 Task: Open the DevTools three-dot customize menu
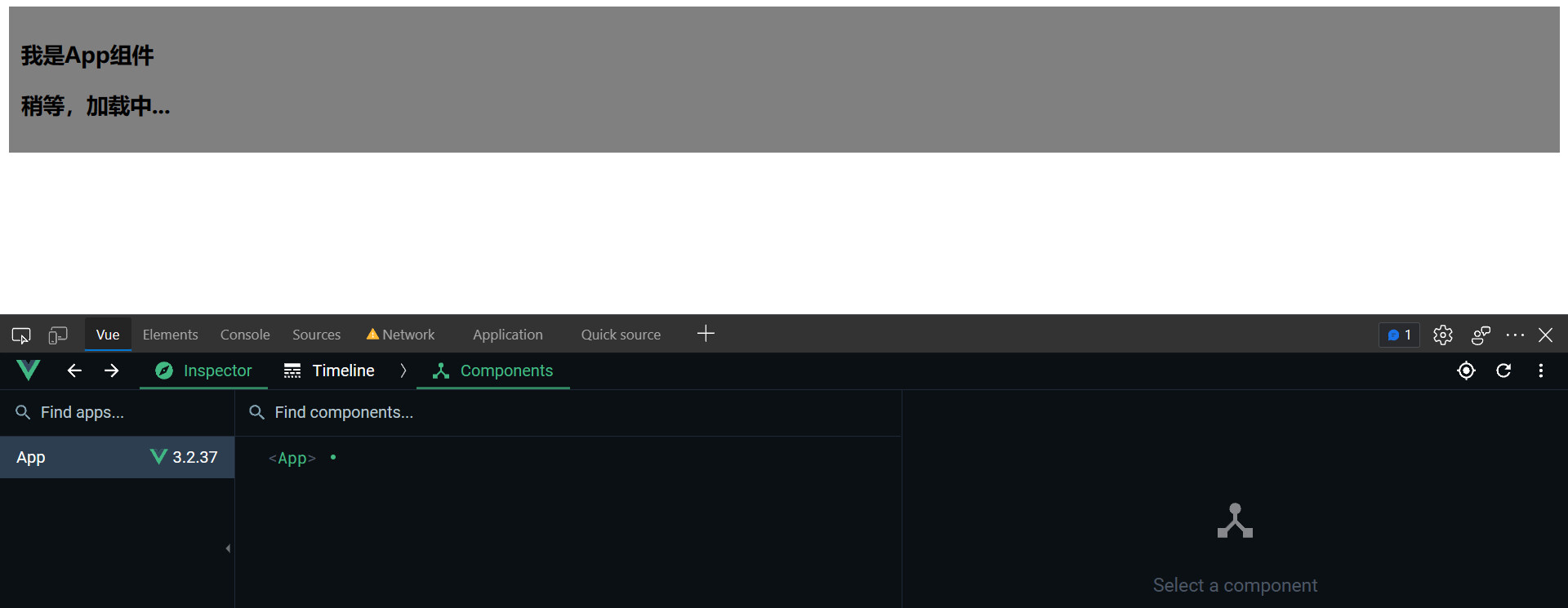pos(1515,335)
